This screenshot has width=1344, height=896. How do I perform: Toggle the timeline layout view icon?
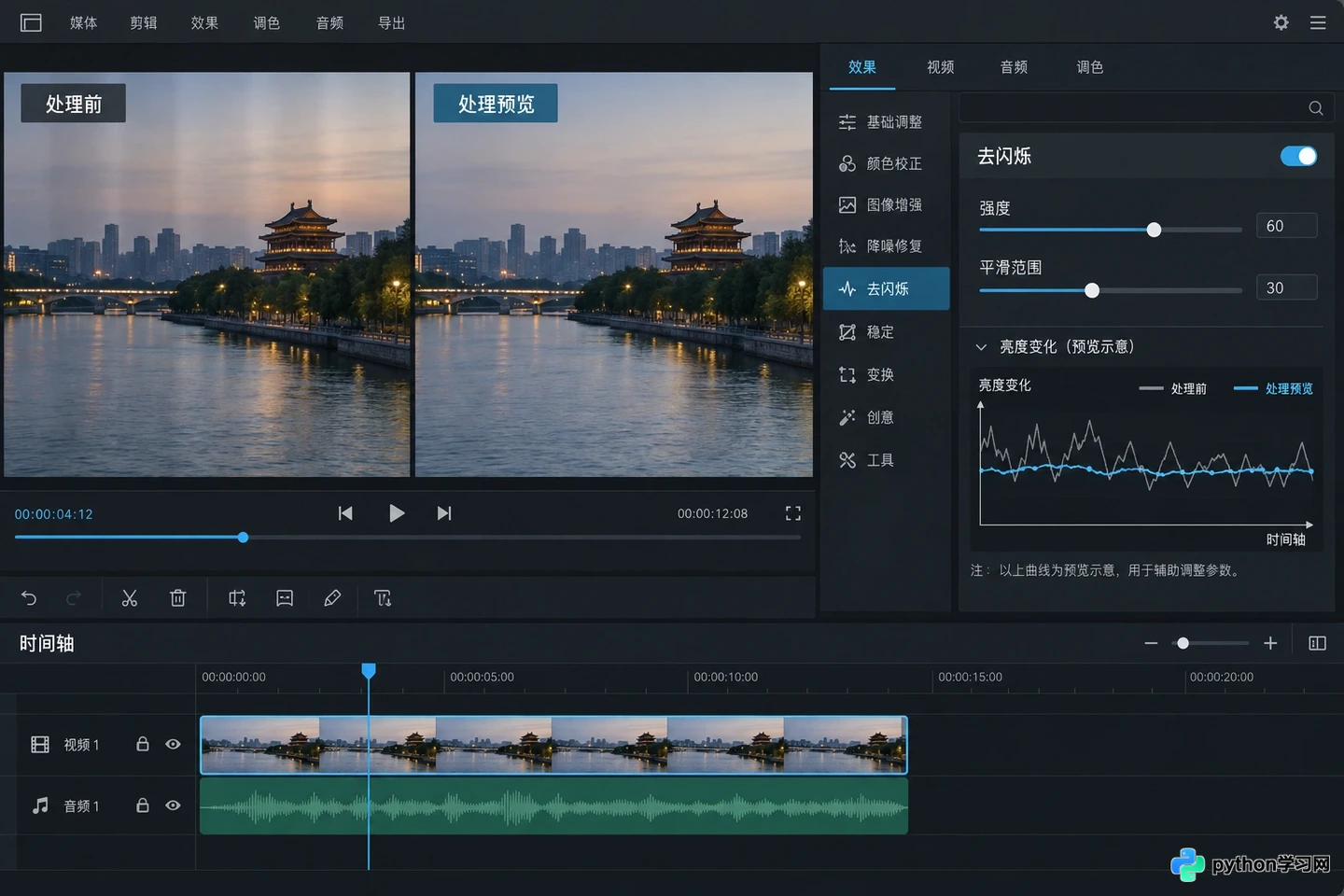[x=1318, y=643]
